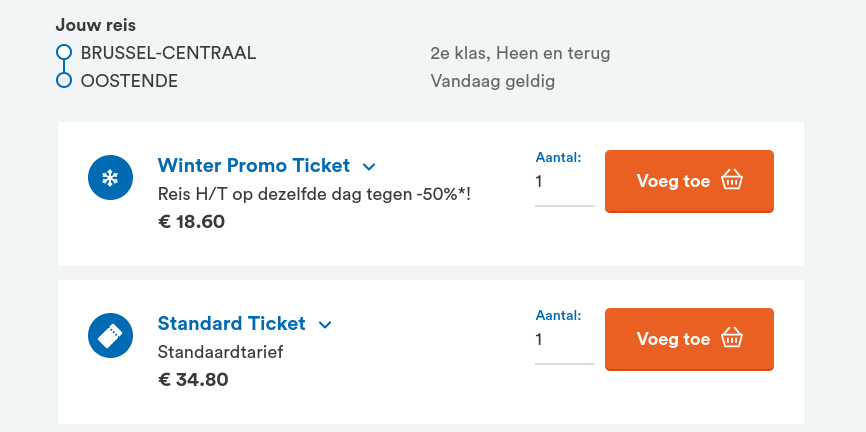Image resolution: width=866 pixels, height=432 pixels.
Task: Open the Standard Ticket title link
Action: (232, 324)
